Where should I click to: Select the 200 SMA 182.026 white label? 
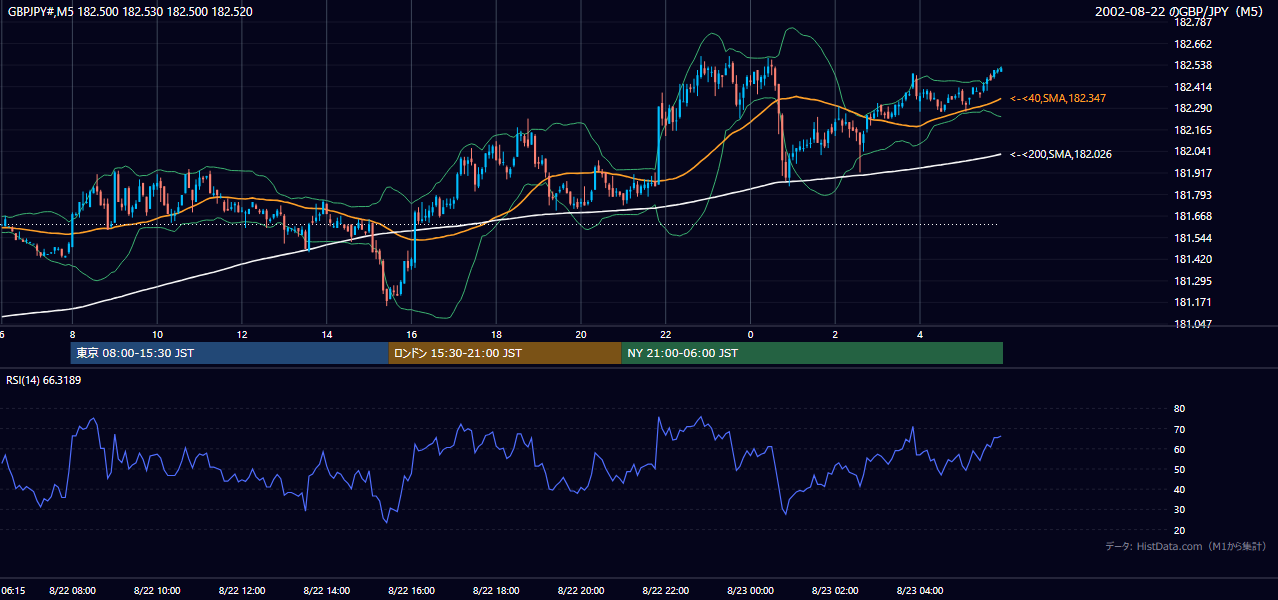coord(1061,154)
